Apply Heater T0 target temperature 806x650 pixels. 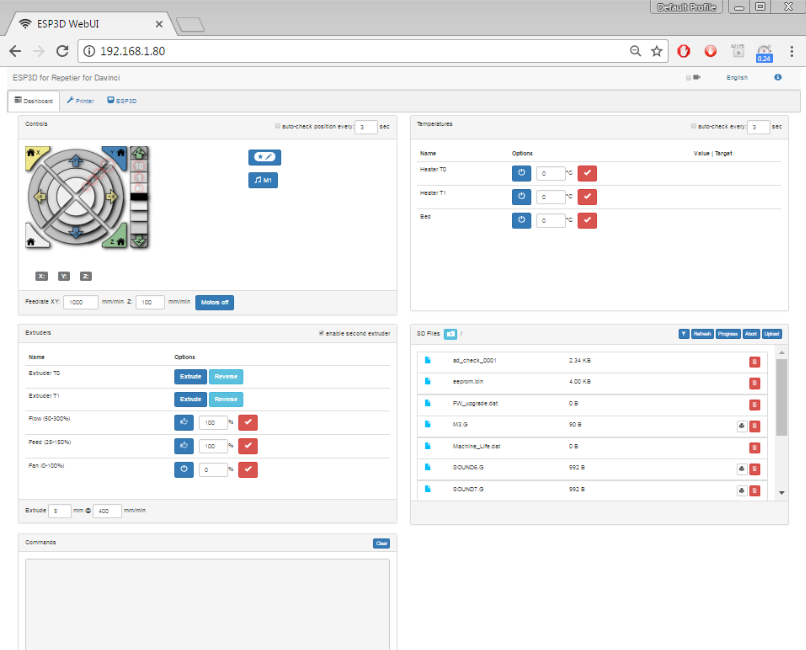pos(587,173)
